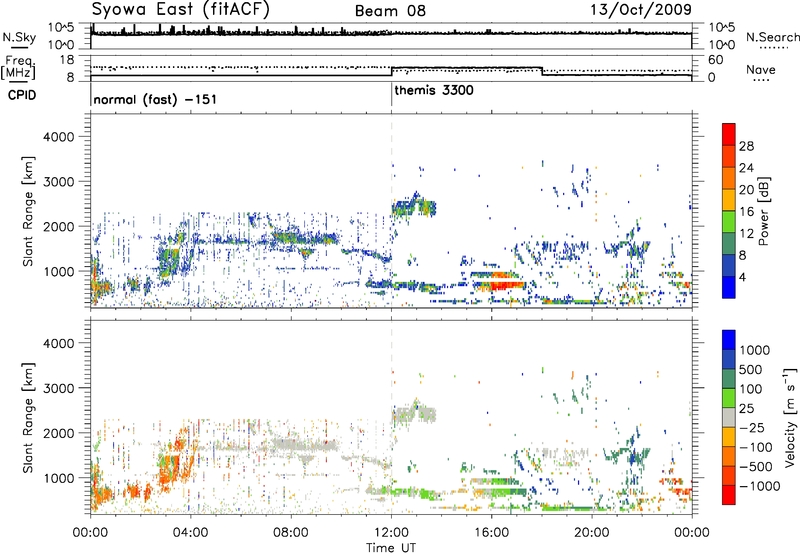Click the '4' tick label on Power bar
The width and height of the screenshot is (800, 554).
click(x=742, y=277)
